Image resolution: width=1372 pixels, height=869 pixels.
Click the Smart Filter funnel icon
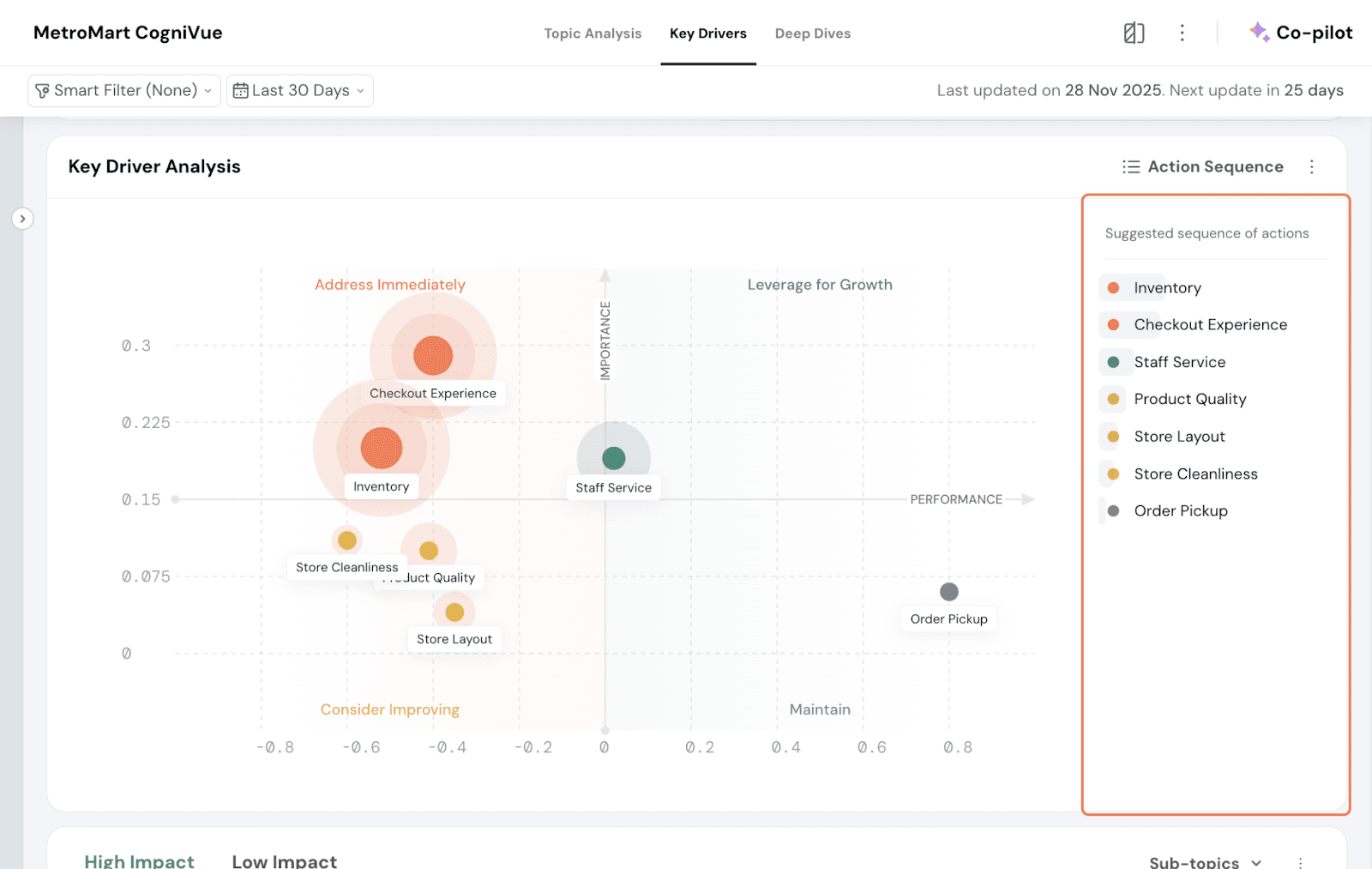pyautogui.click(x=42, y=91)
